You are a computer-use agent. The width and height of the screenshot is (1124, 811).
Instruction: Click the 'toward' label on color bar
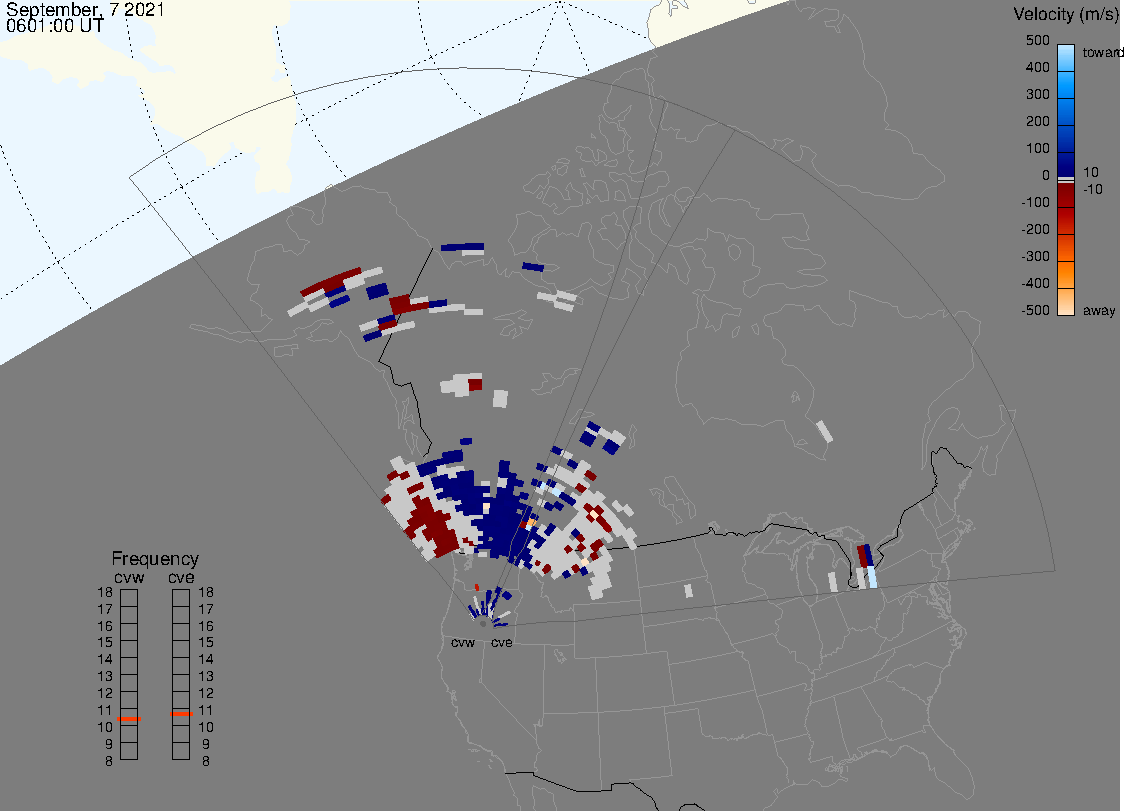(1102, 52)
